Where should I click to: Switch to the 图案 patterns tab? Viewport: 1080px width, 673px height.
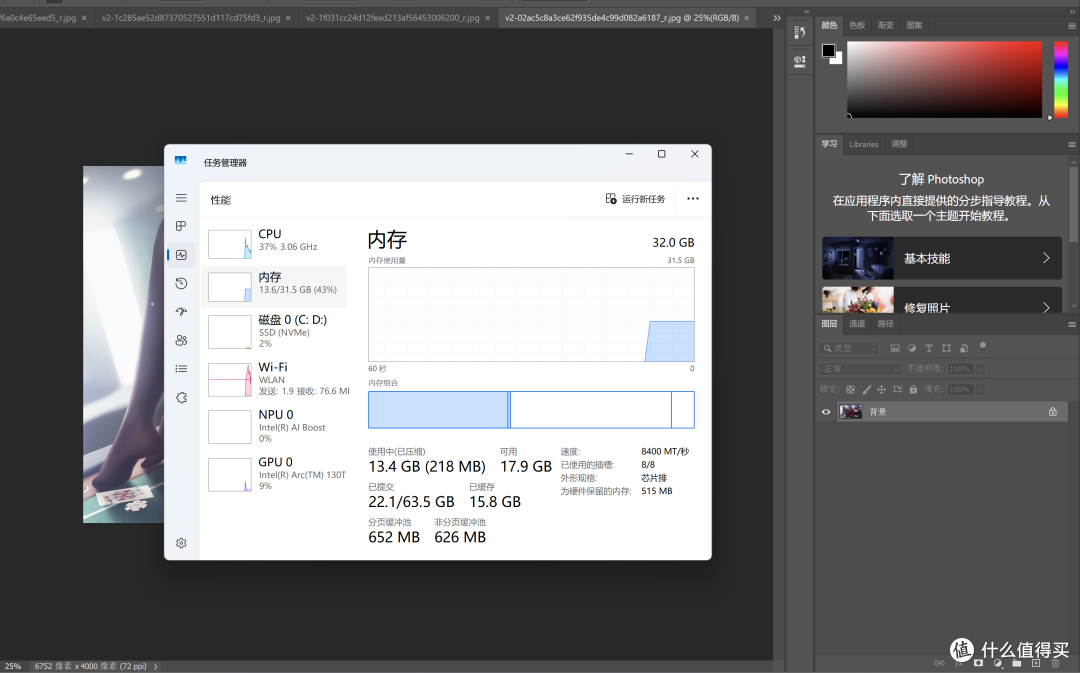point(914,25)
